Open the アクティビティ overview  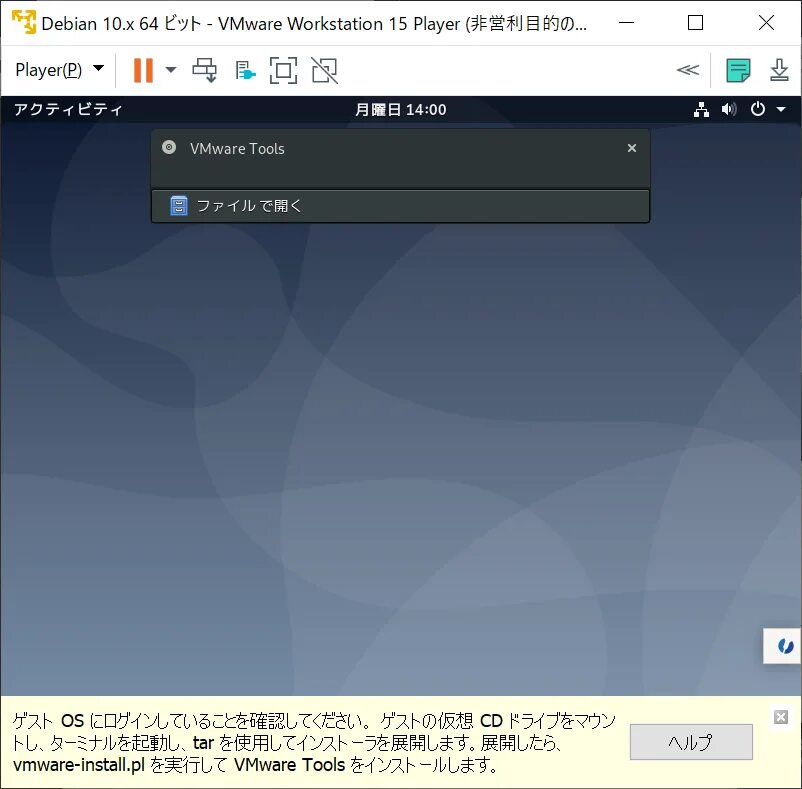tap(68, 109)
